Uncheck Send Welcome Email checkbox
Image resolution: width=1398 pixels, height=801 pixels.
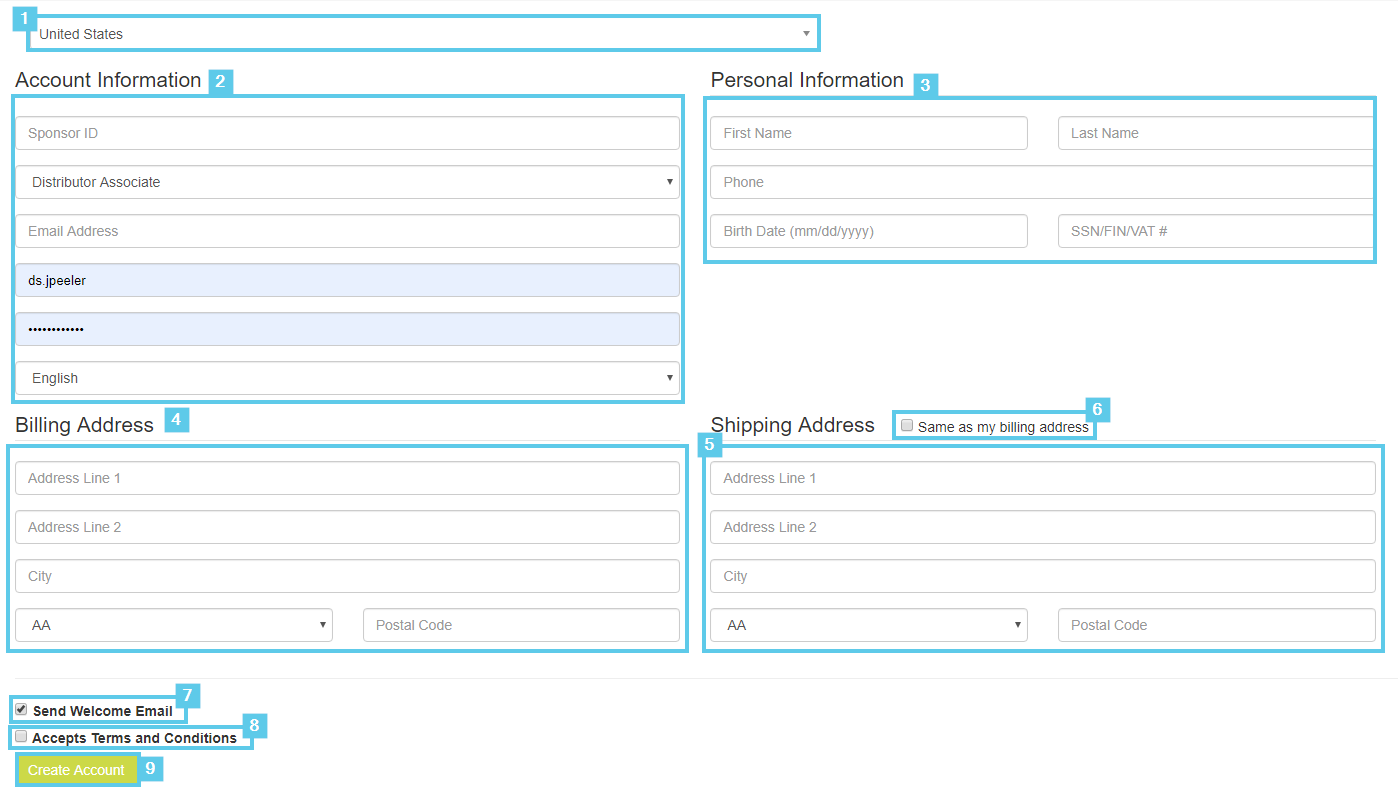21,709
